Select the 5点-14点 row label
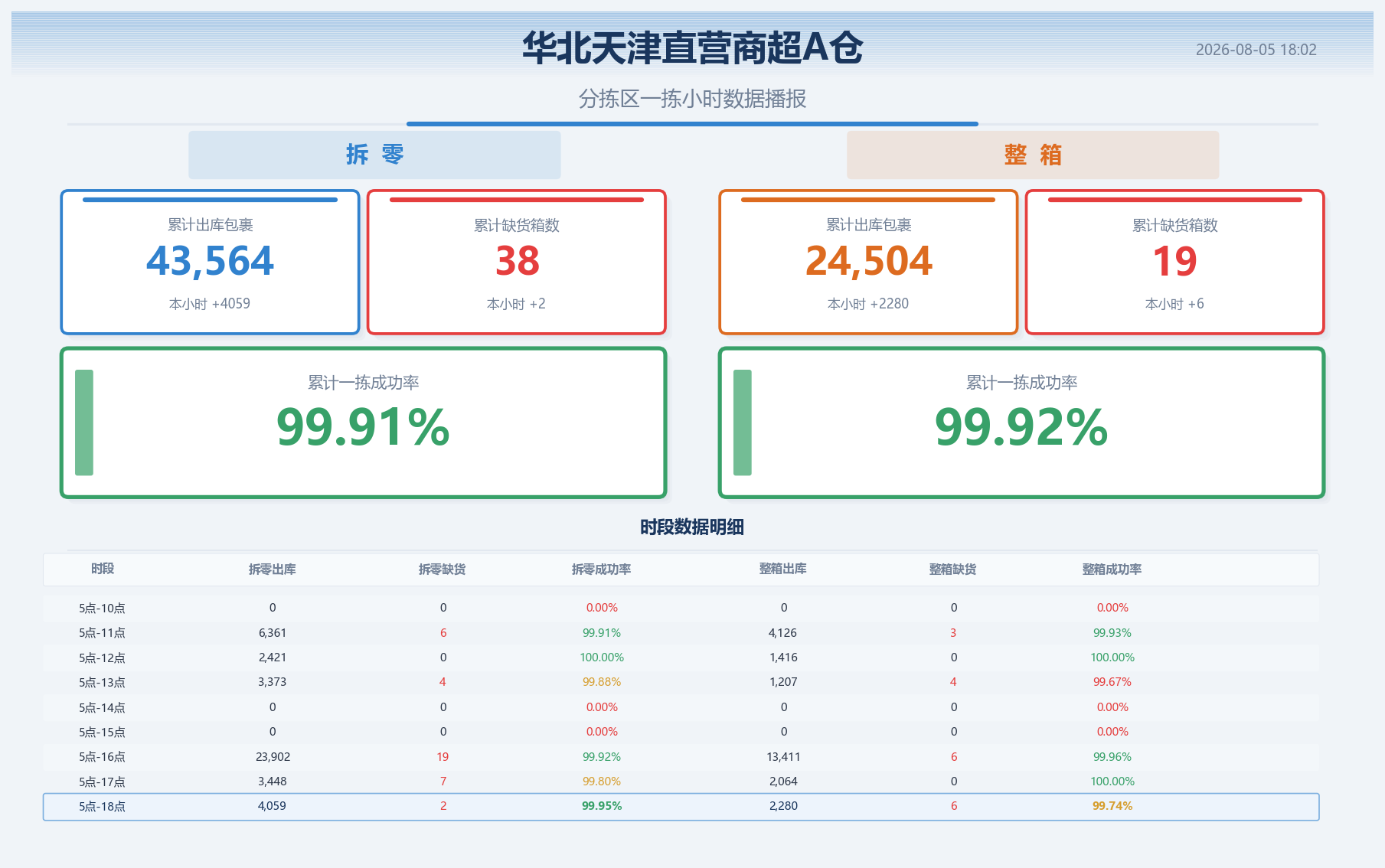 102,707
